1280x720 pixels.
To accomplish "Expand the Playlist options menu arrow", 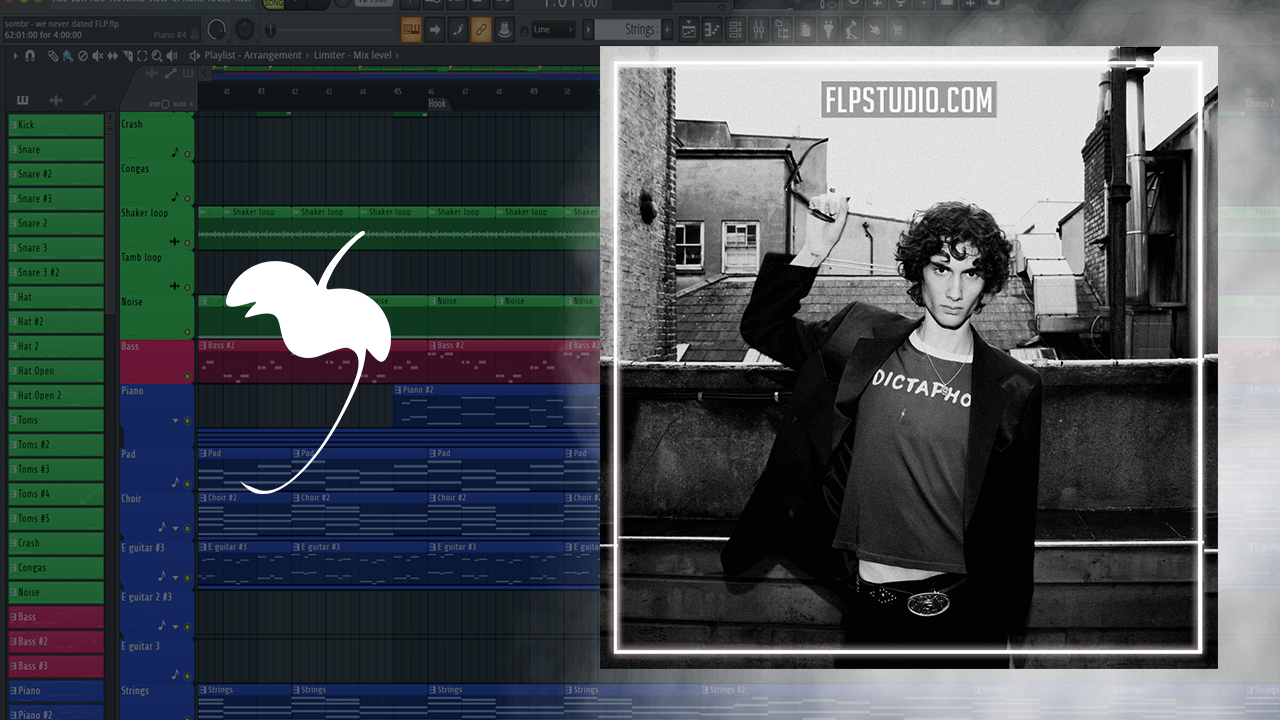I will click(x=15, y=56).
